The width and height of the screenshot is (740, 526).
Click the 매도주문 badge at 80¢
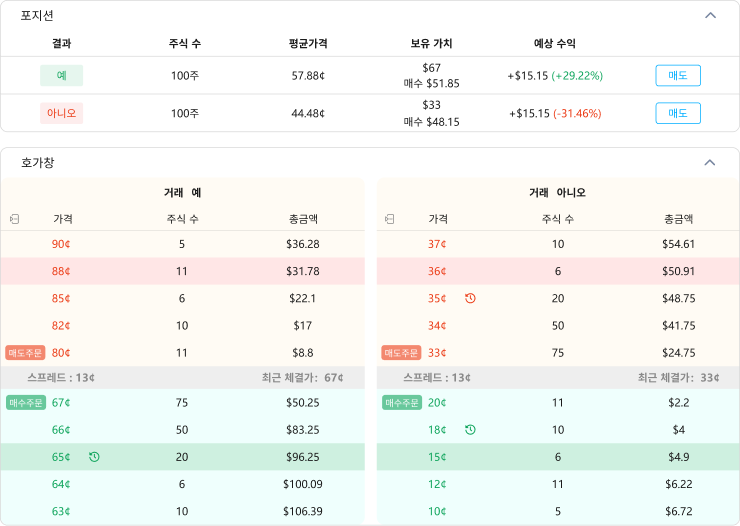pos(25,353)
